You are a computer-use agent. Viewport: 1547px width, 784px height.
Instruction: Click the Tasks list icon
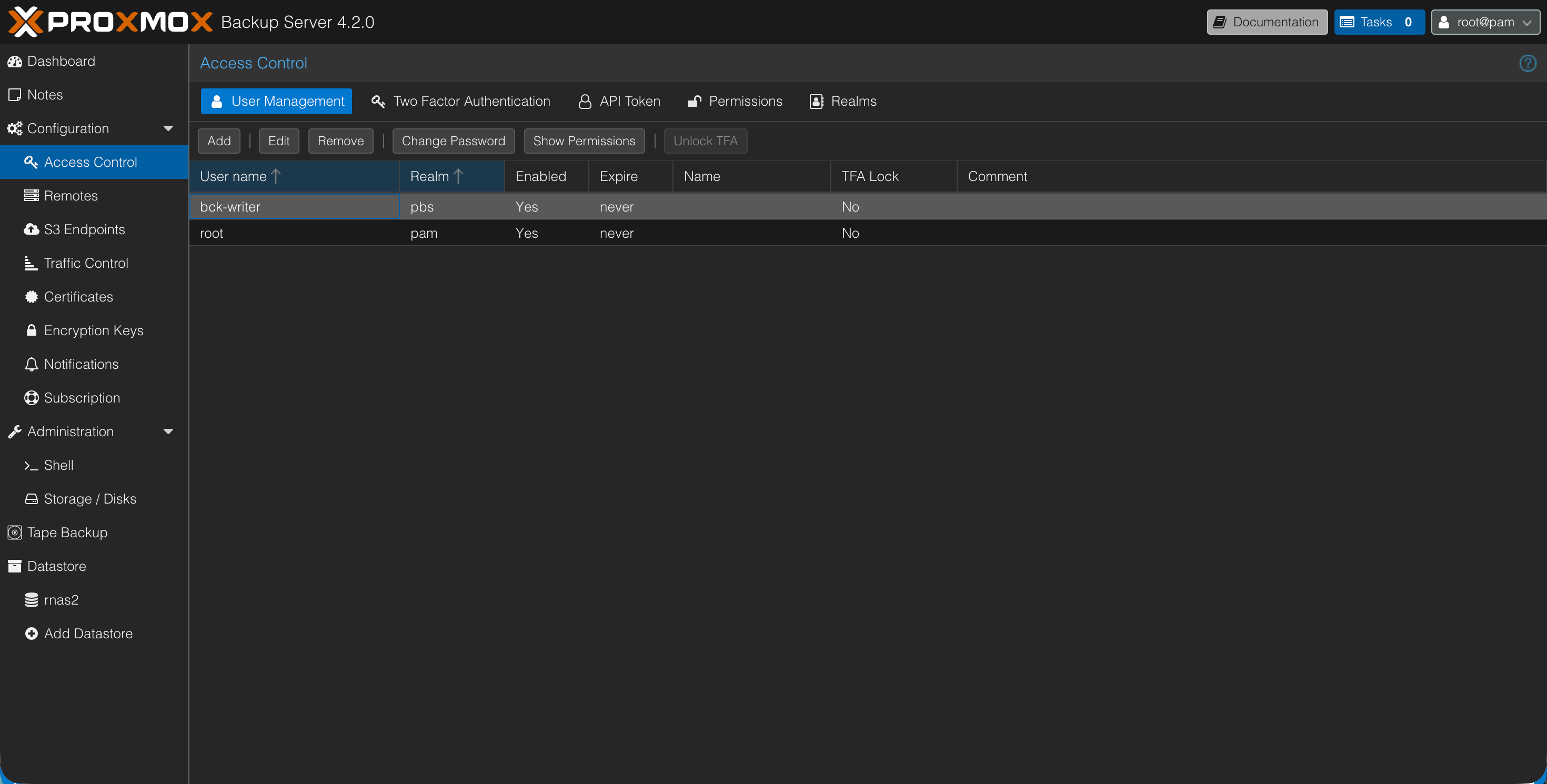pos(1347,22)
